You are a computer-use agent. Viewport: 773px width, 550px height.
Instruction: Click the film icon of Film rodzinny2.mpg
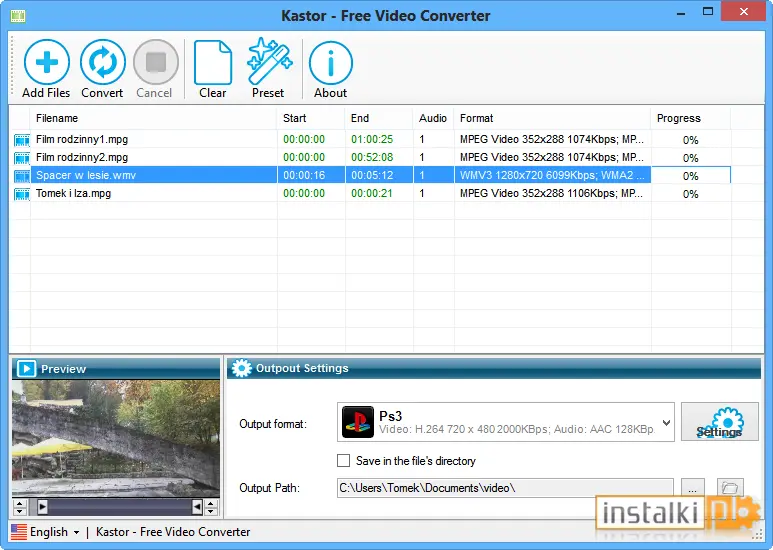point(22,158)
